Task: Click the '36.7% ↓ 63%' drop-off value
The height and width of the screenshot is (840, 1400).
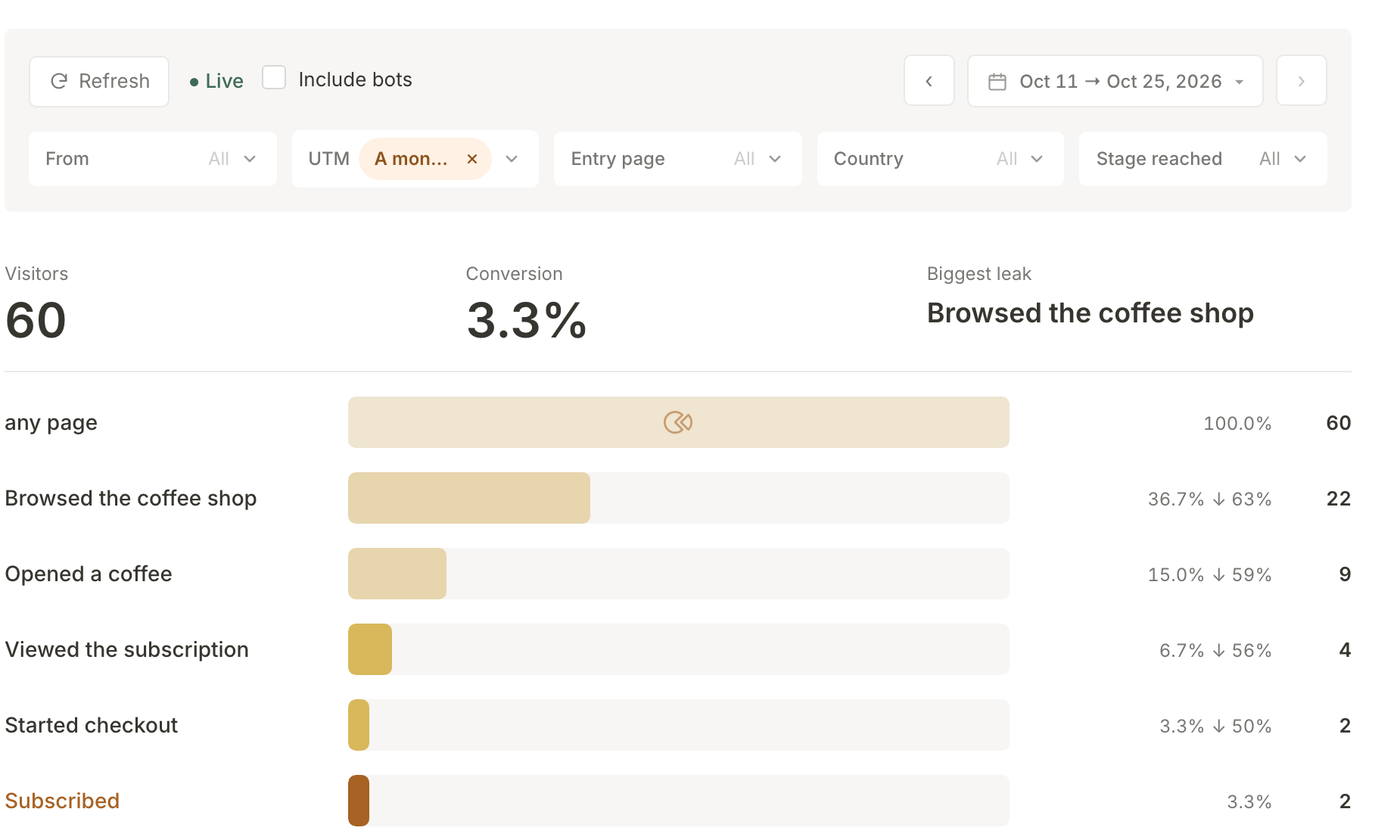Action: point(1209,499)
